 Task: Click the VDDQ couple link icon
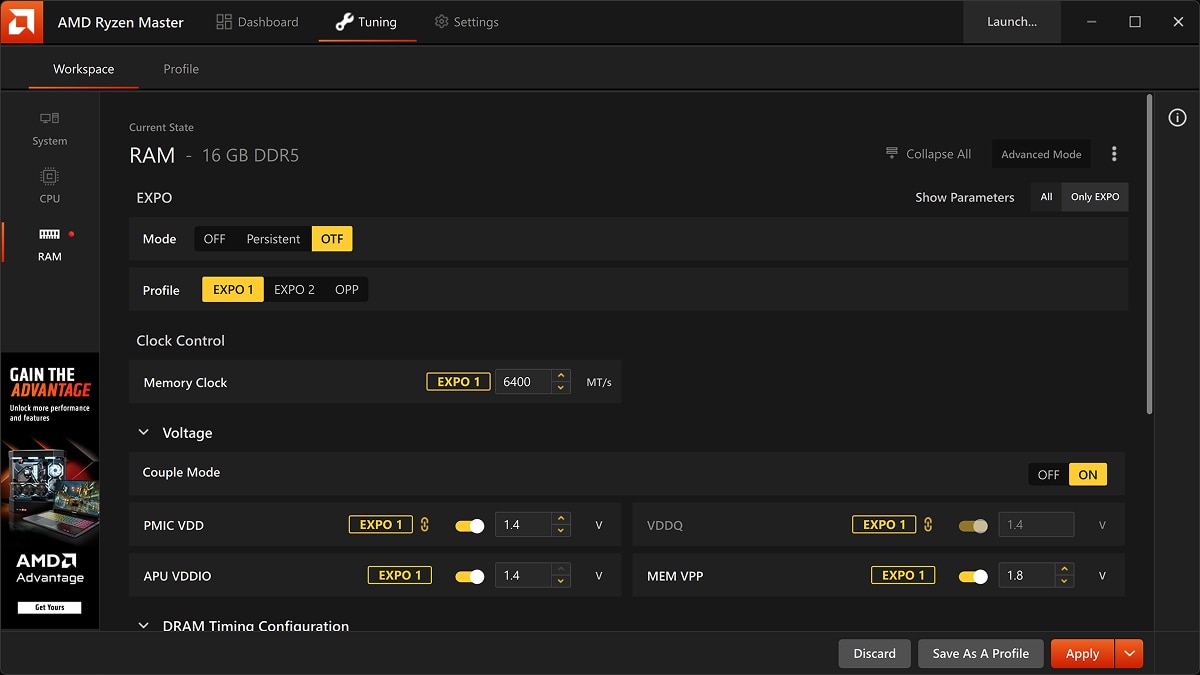[928, 525]
